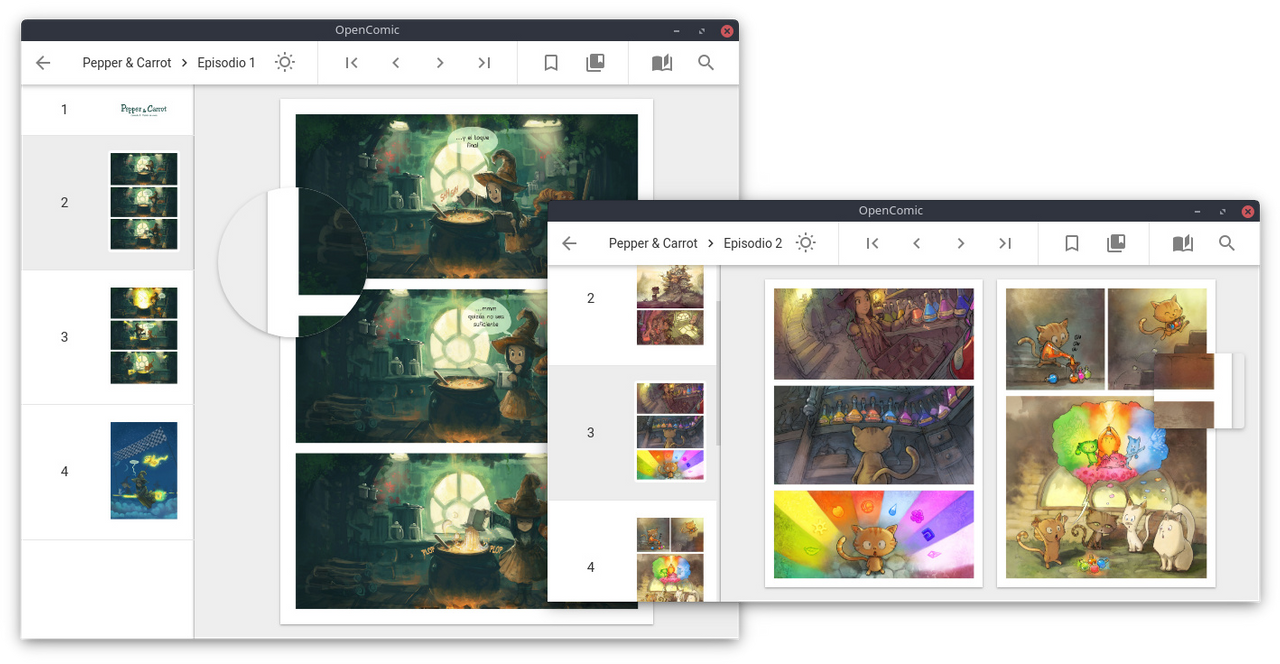The image size is (1280, 664).
Task: Open the magnifier search in Episodio 2 window
Action: 1227,243
